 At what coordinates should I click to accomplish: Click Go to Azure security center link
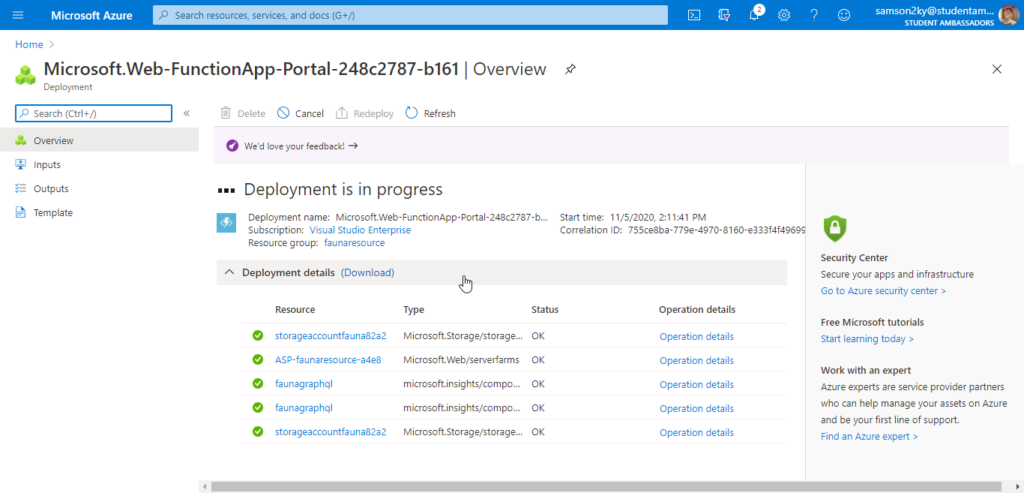click(x=883, y=291)
